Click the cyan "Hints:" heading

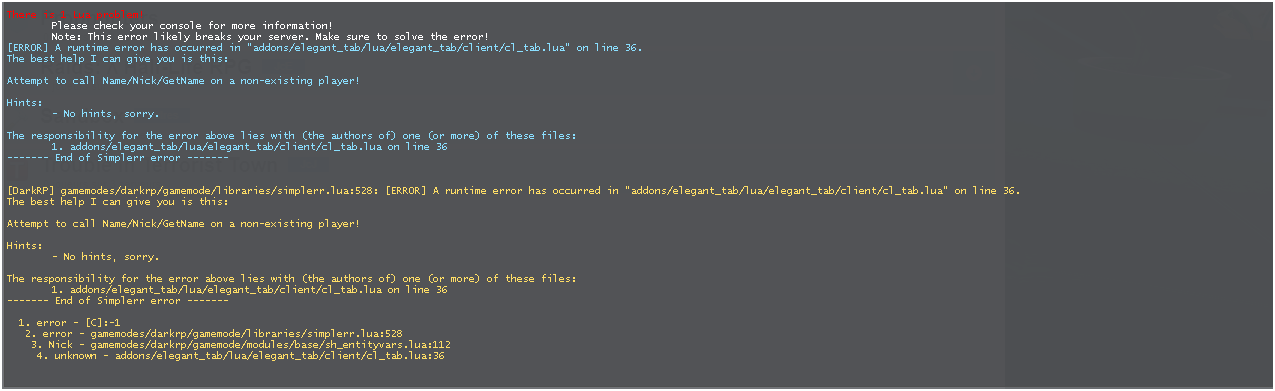click(24, 102)
